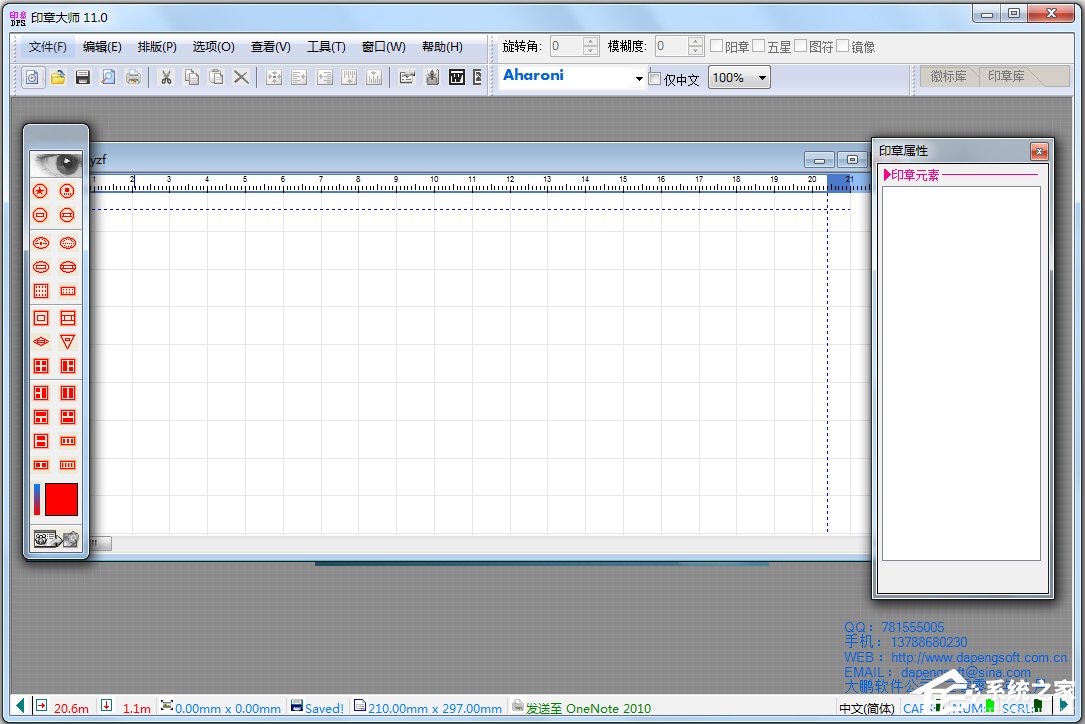Select the round star seal template

(41, 190)
